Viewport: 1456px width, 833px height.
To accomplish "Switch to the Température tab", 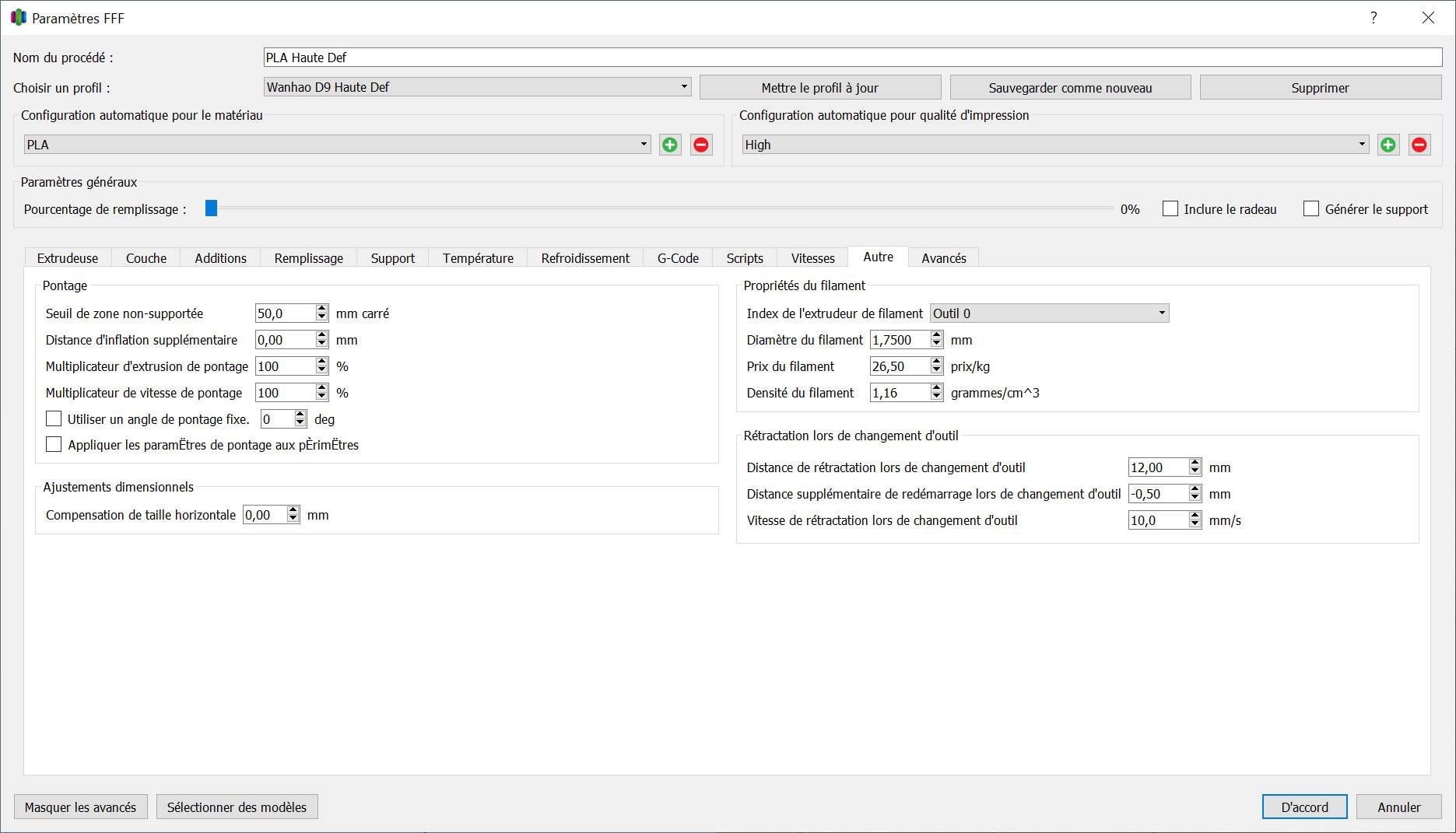I will 478,258.
